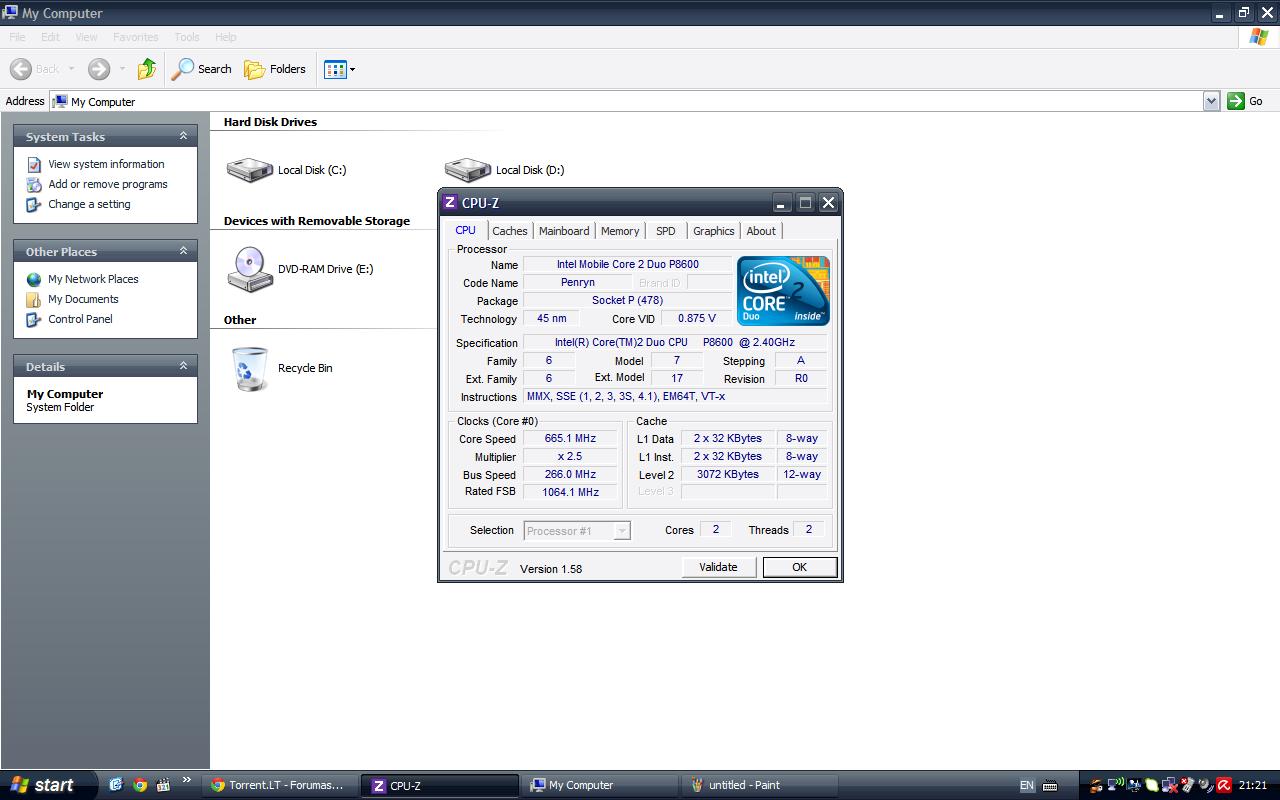Select the DVD-RAM Drive (E:) icon
Viewport: 1280px width, 800px height.
point(250,269)
